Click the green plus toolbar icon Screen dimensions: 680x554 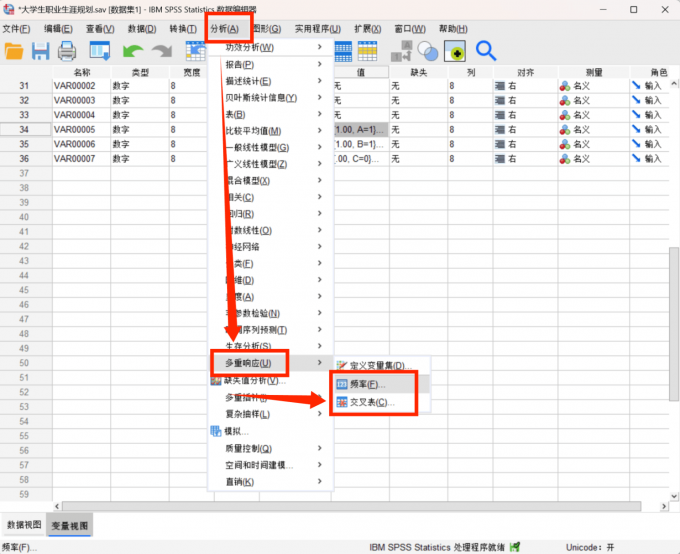click(455, 51)
